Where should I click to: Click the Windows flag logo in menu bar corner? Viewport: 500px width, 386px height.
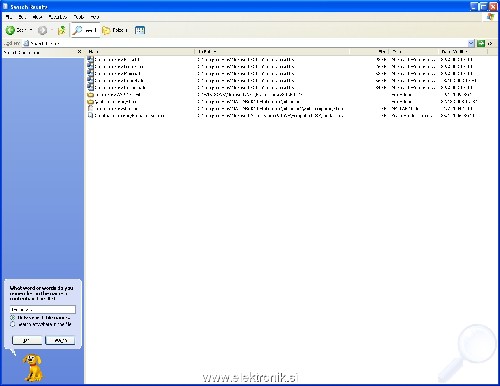490,17
